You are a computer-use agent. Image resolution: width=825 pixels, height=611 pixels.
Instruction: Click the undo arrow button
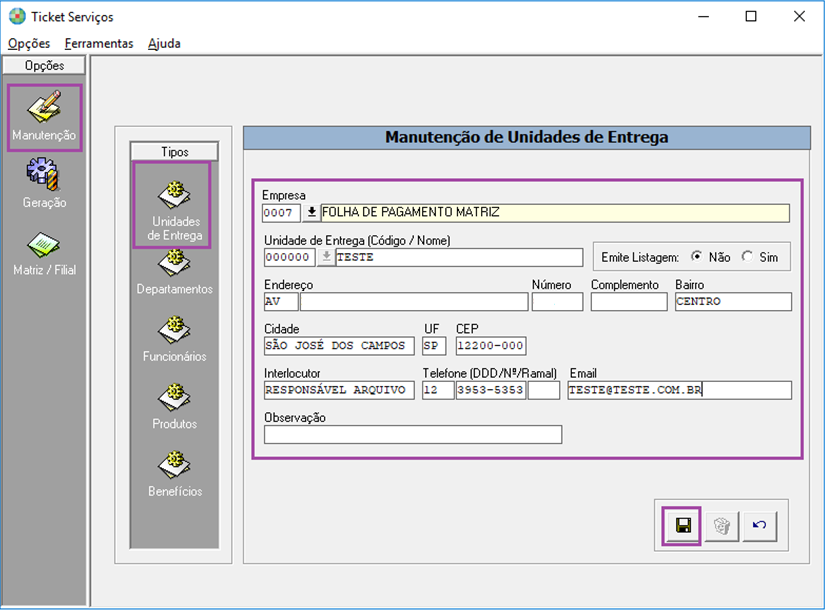pos(760,525)
